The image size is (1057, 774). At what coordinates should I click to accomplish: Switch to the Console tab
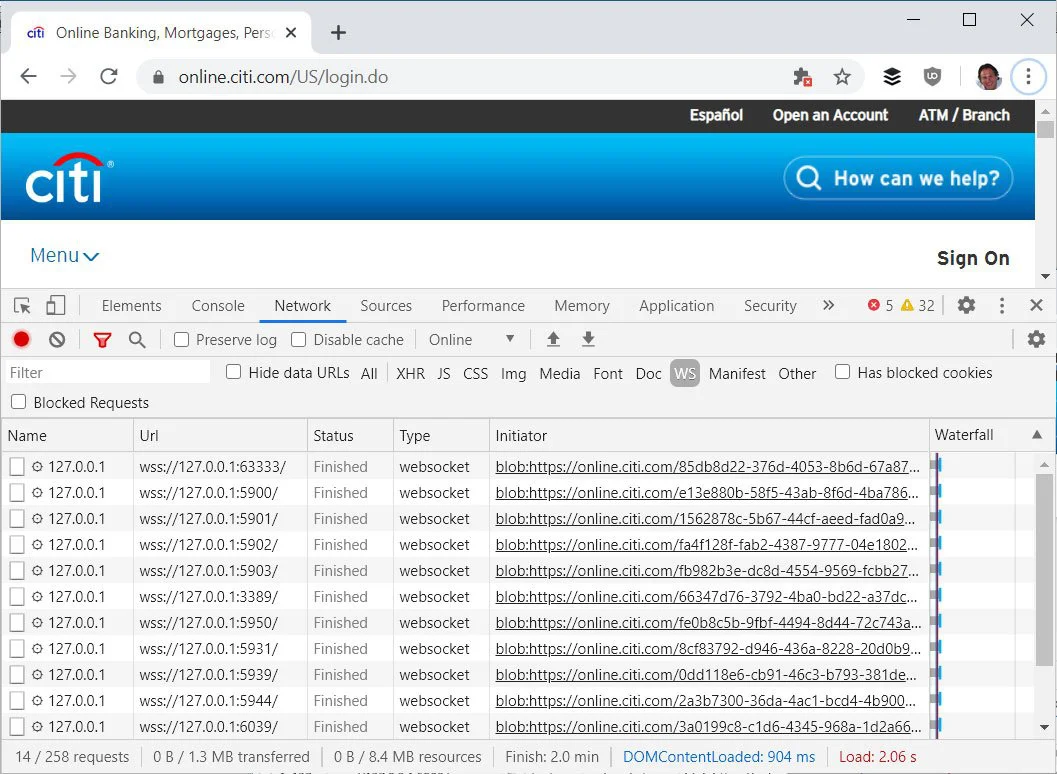pyautogui.click(x=218, y=305)
